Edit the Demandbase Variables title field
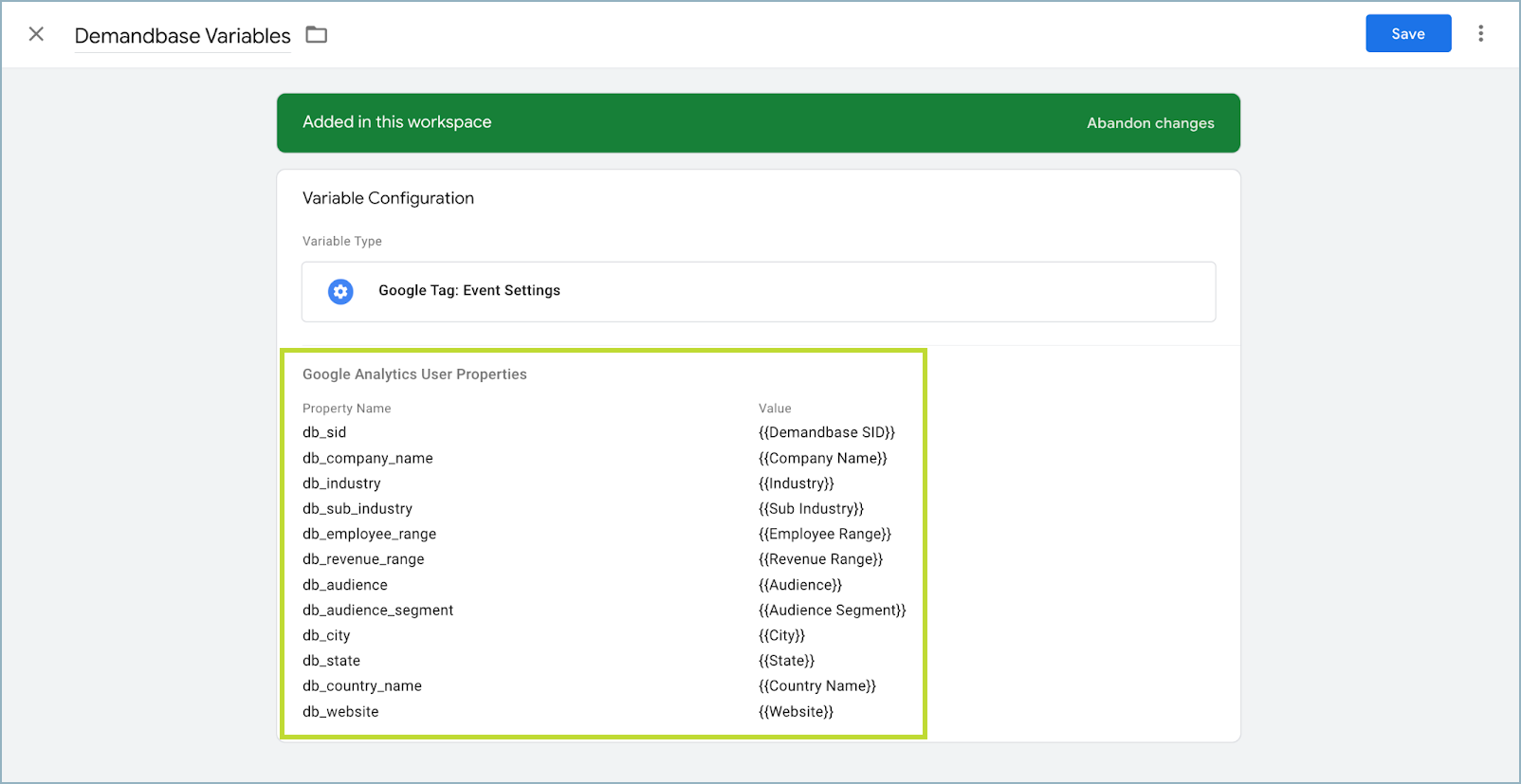Viewport: 1521px width, 784px height. [x=183, y=36]
